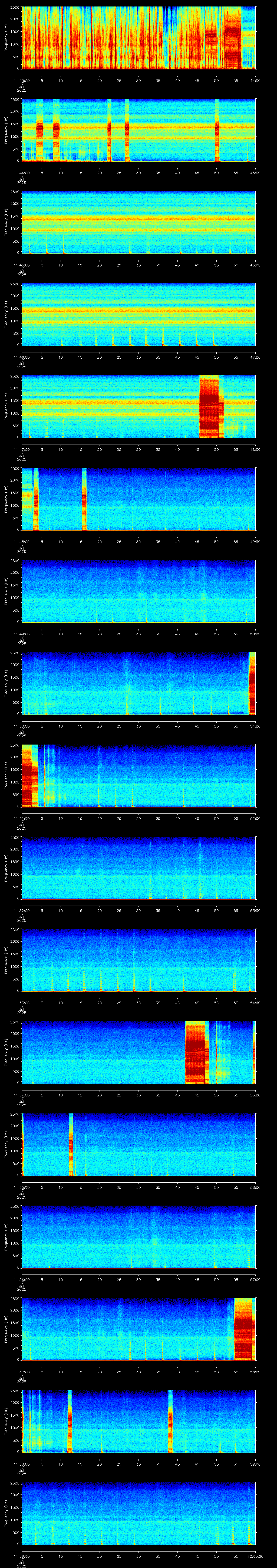Click the 11:45:00 start time label
The height and width of the screenshot is (1568, 277).
(x=21, y=265)
